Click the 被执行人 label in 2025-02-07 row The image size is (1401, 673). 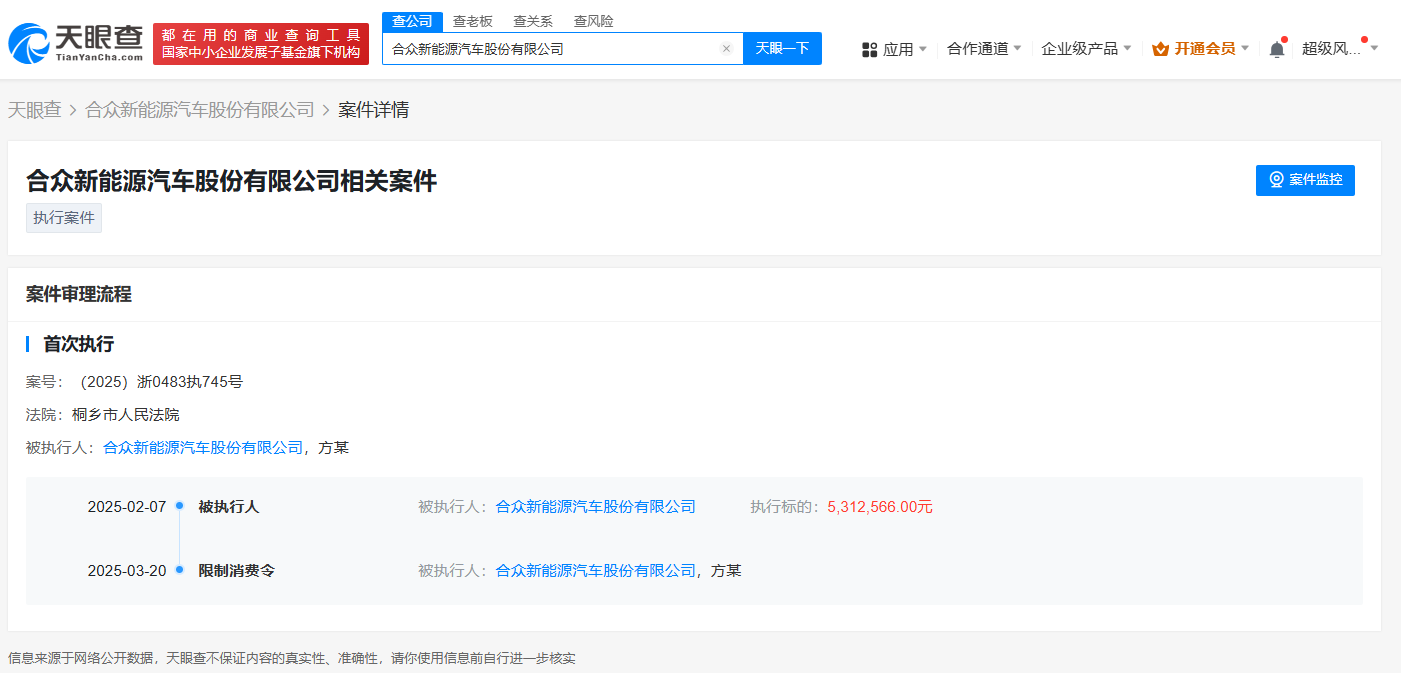(x=228, y=507)
